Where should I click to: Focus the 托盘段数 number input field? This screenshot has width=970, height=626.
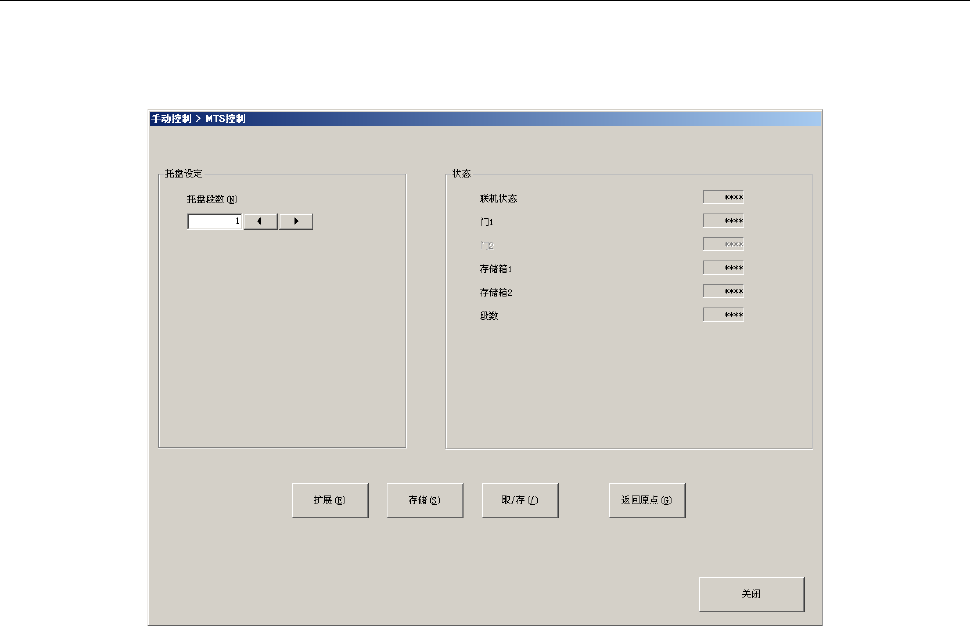(215, 221)
